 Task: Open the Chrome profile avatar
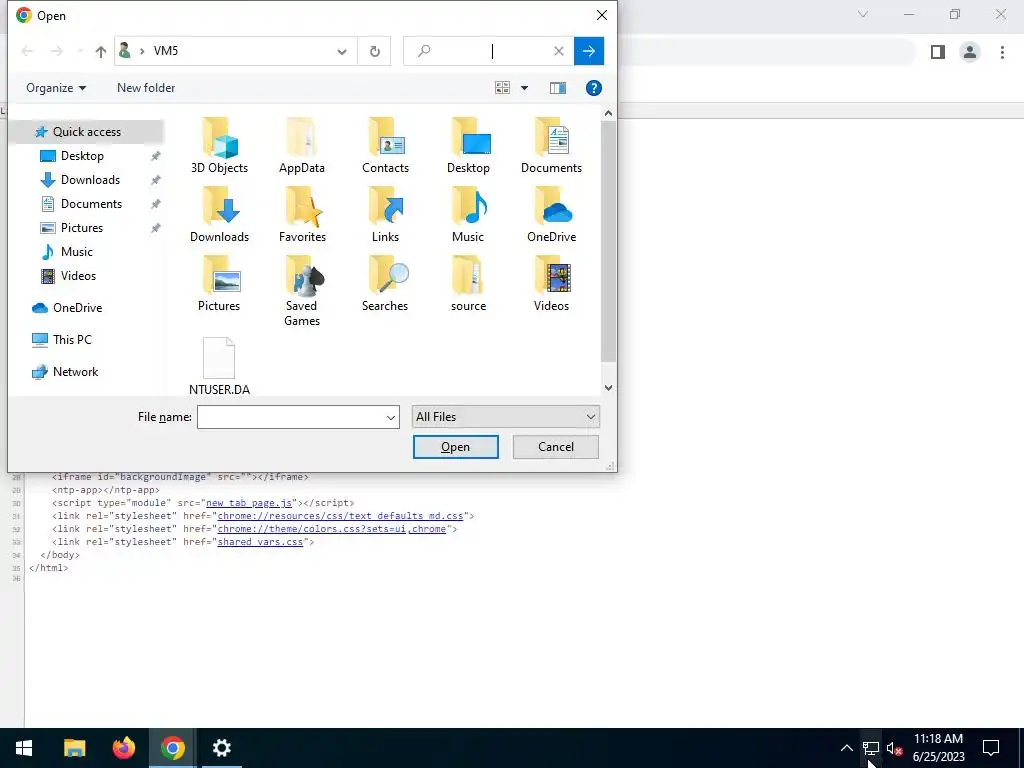point(970,52)
